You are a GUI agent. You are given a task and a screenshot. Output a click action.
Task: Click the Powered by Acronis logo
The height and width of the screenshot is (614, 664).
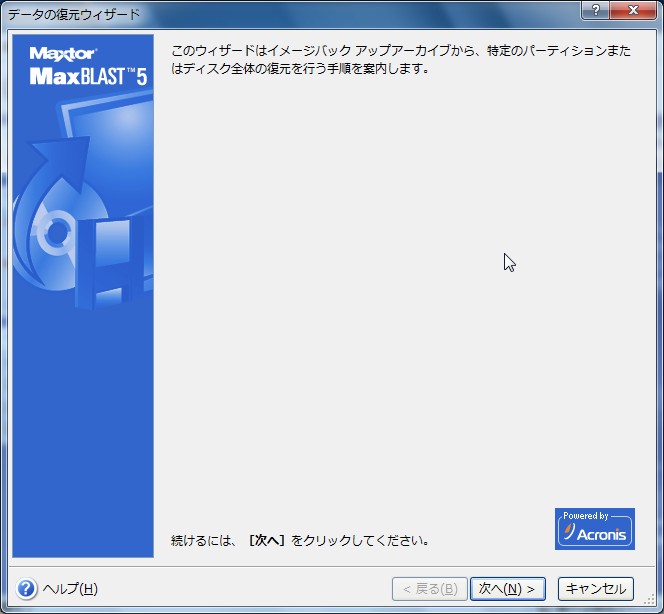coord(595,529)
